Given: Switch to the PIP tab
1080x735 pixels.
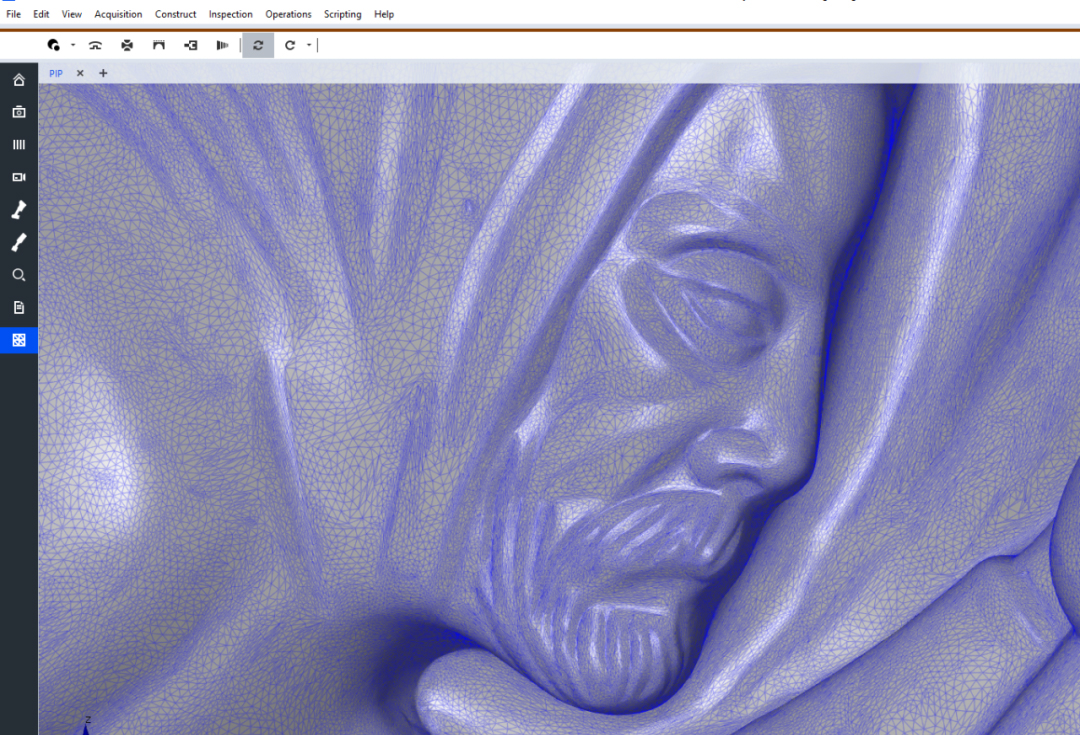Looking at the screenshot, I should [x=56, y=73].
